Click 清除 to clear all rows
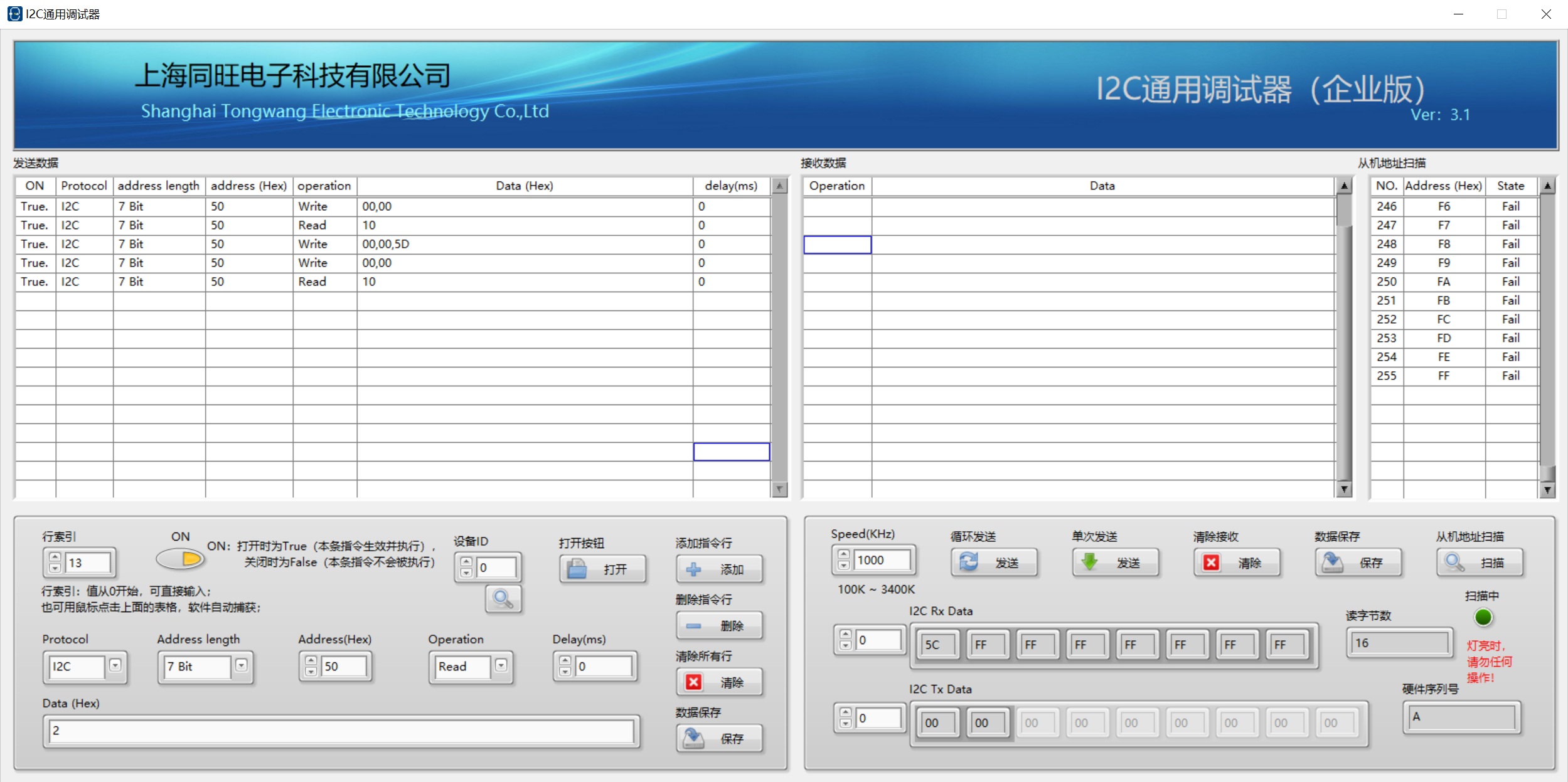The height and width of the screenshot is (782, 1568). pyautogui.click(x=720, y=682)
